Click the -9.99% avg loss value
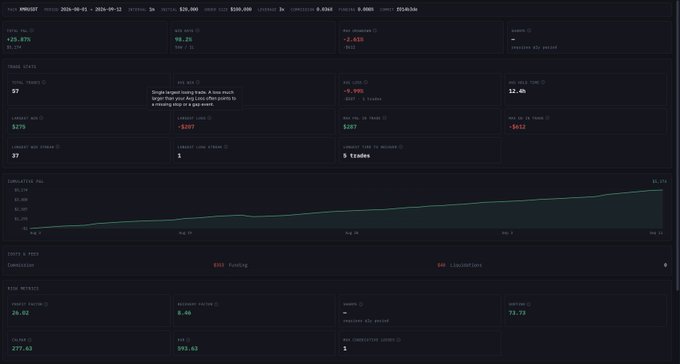The image size is (680, 364). (353, 91)
